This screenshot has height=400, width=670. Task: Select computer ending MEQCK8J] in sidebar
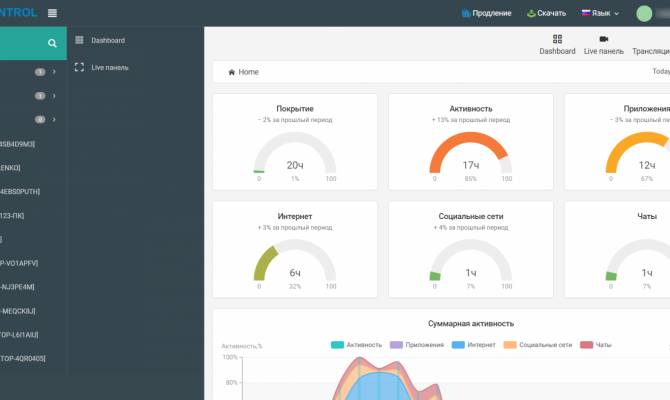point(18,311)
